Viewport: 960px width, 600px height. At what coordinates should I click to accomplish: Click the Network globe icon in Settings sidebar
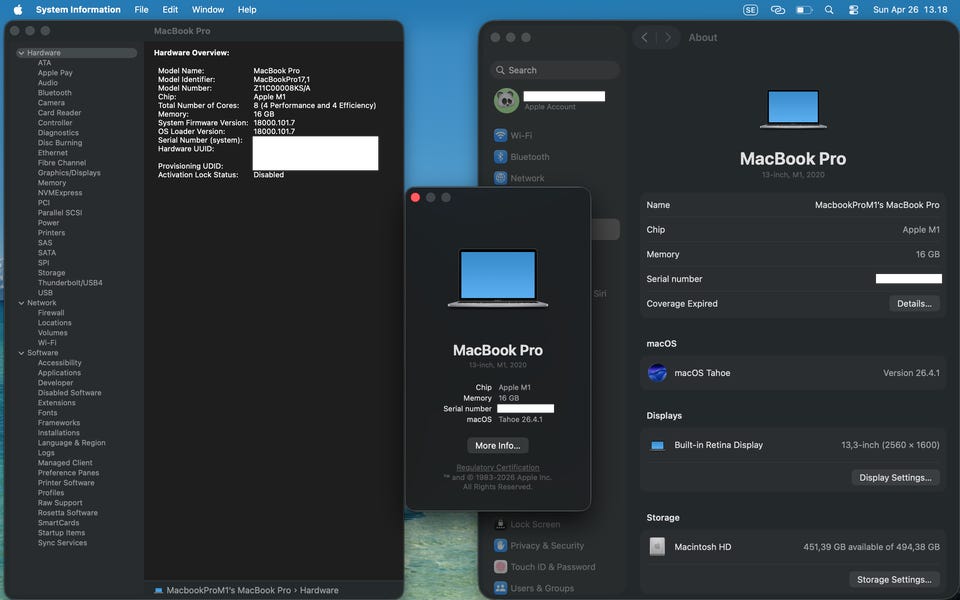[500, 178]
